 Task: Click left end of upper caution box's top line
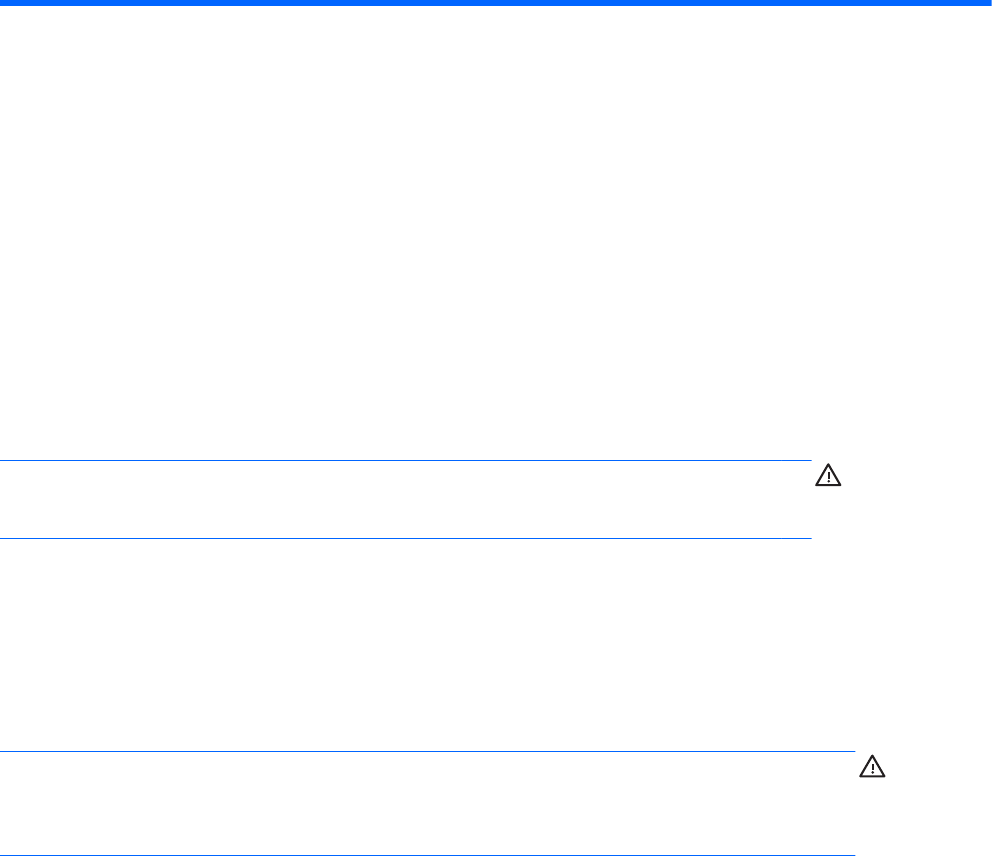coord(3,460)
